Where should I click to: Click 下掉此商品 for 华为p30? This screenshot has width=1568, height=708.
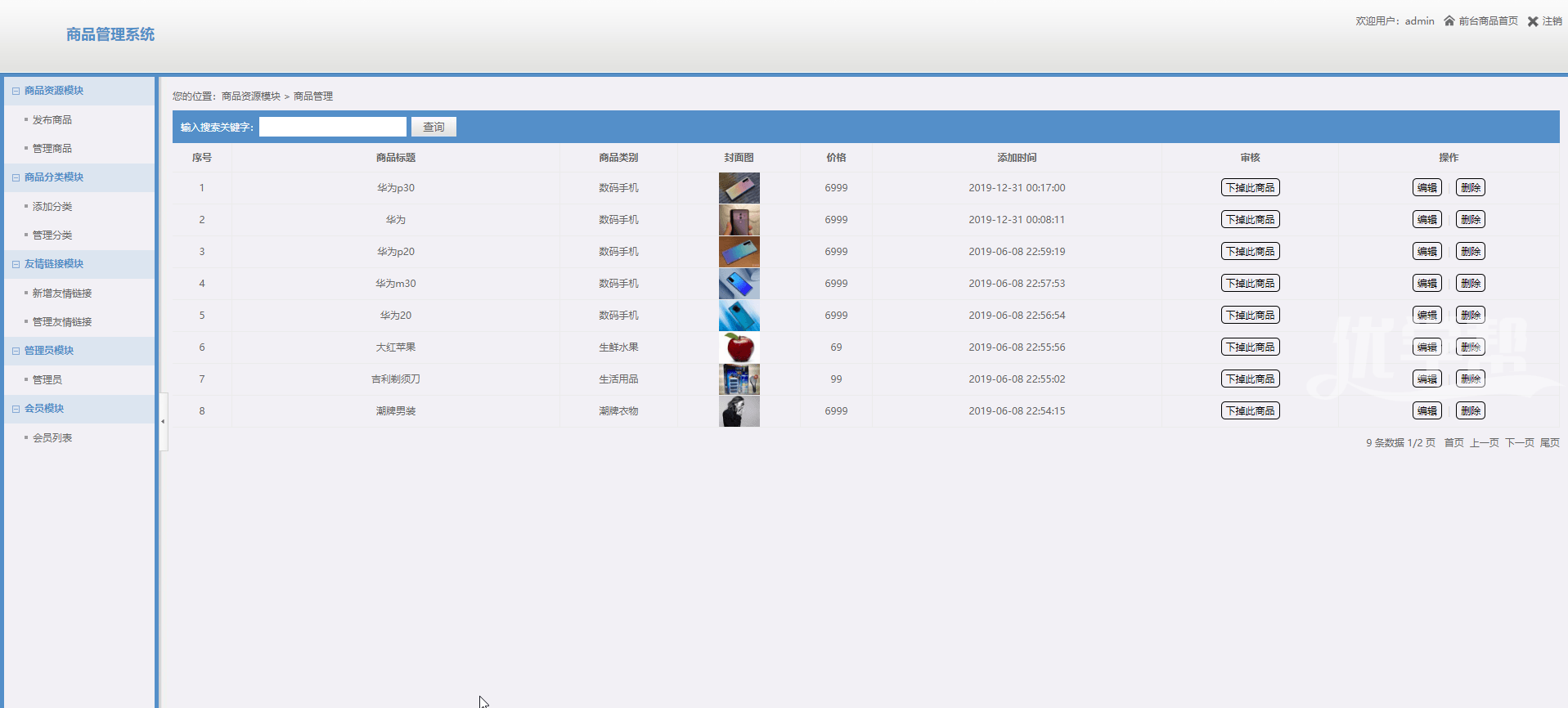click(1250, 188)
